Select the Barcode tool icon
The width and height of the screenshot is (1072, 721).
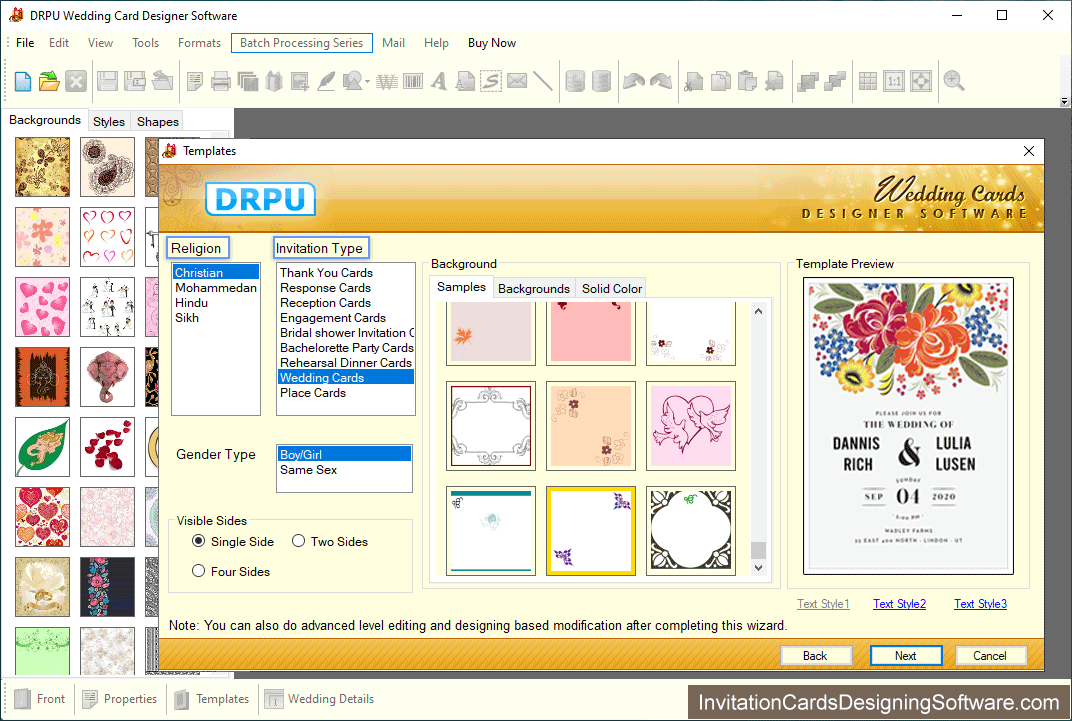(413, 81)
